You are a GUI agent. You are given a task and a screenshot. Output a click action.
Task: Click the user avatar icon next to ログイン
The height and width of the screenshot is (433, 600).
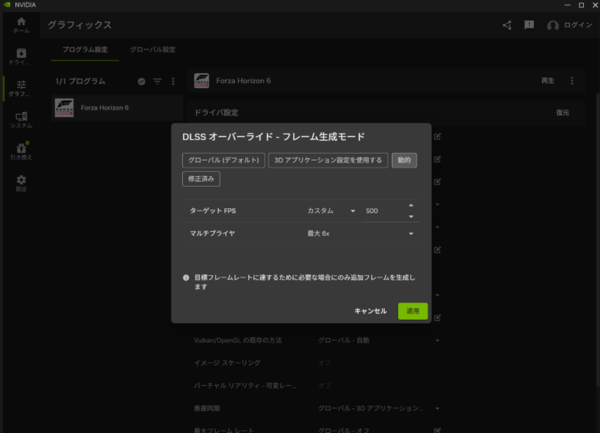[x=553, y=25]
